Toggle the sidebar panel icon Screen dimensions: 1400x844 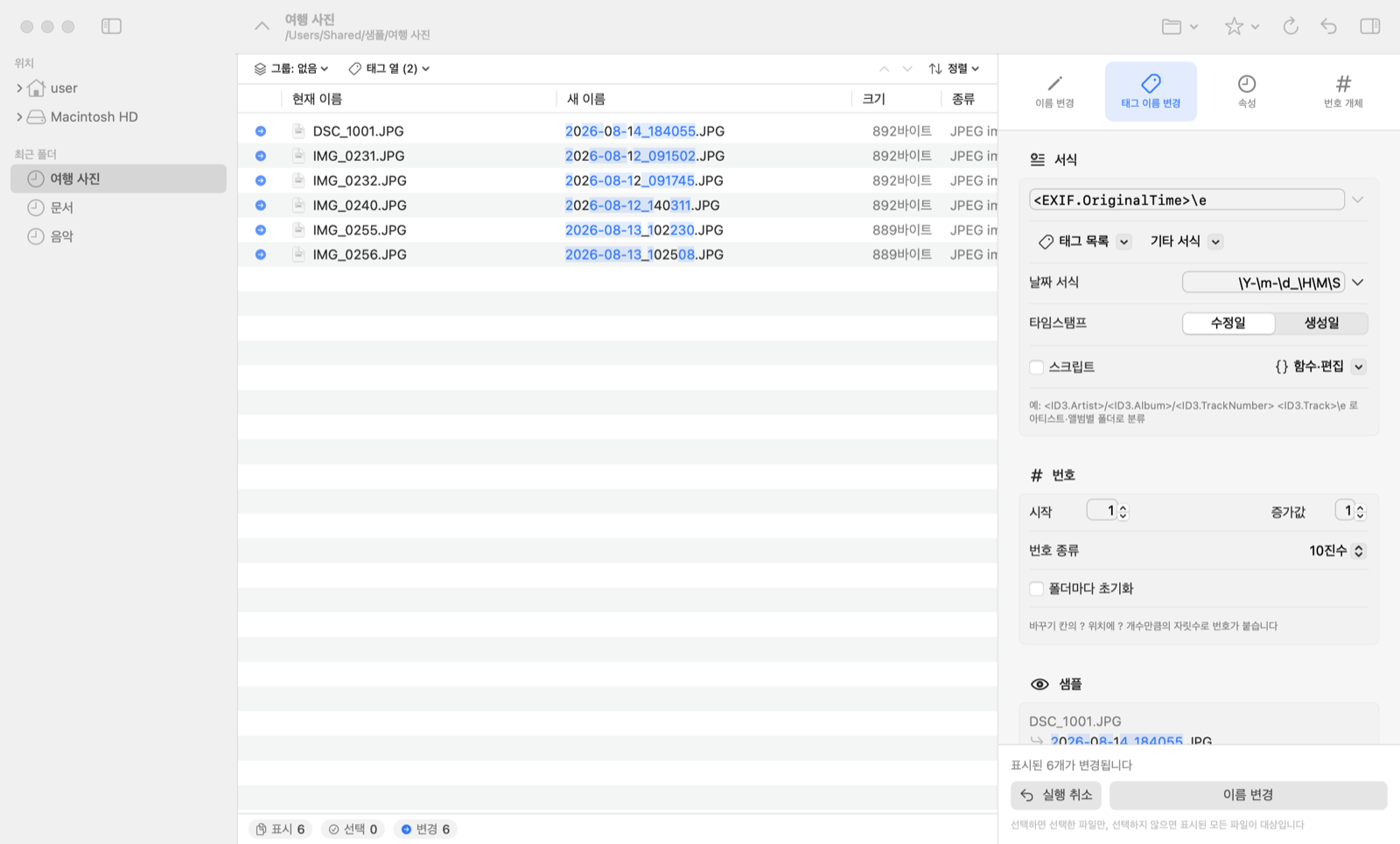(111, 26)
